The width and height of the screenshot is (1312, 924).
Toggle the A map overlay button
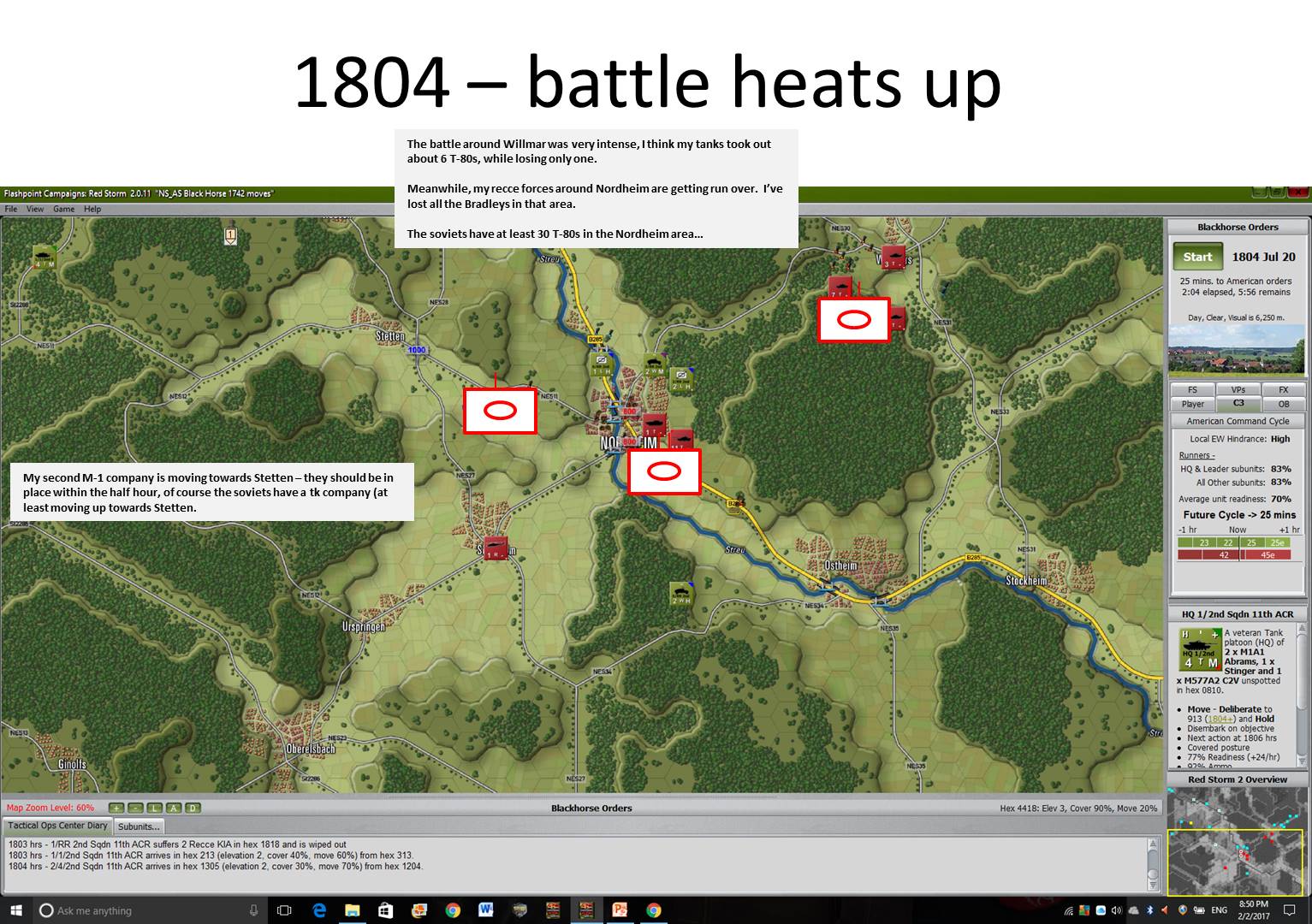pyautogui.click(x=174, y=808)
